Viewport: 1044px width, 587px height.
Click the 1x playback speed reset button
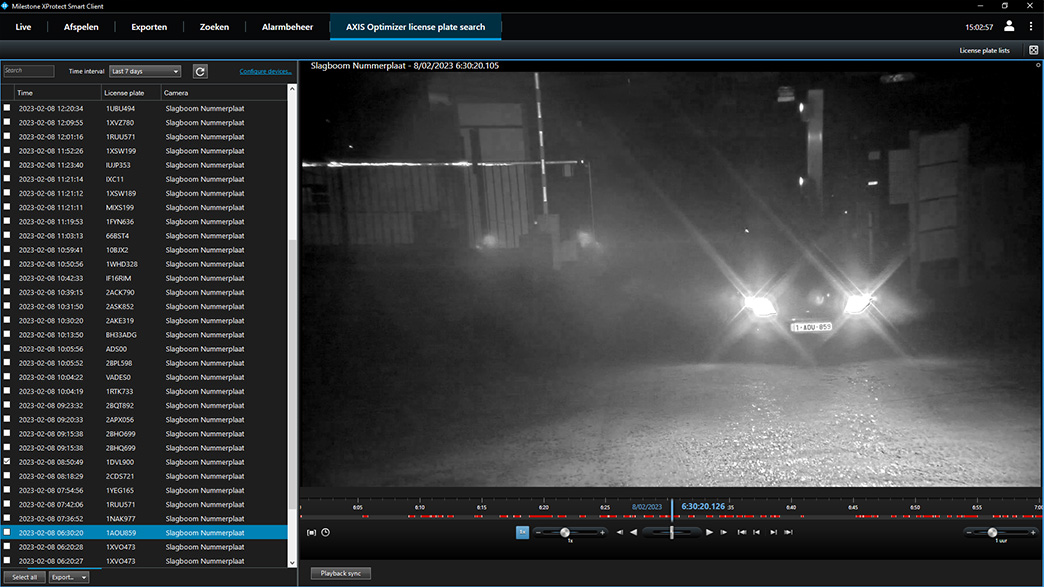522,532
